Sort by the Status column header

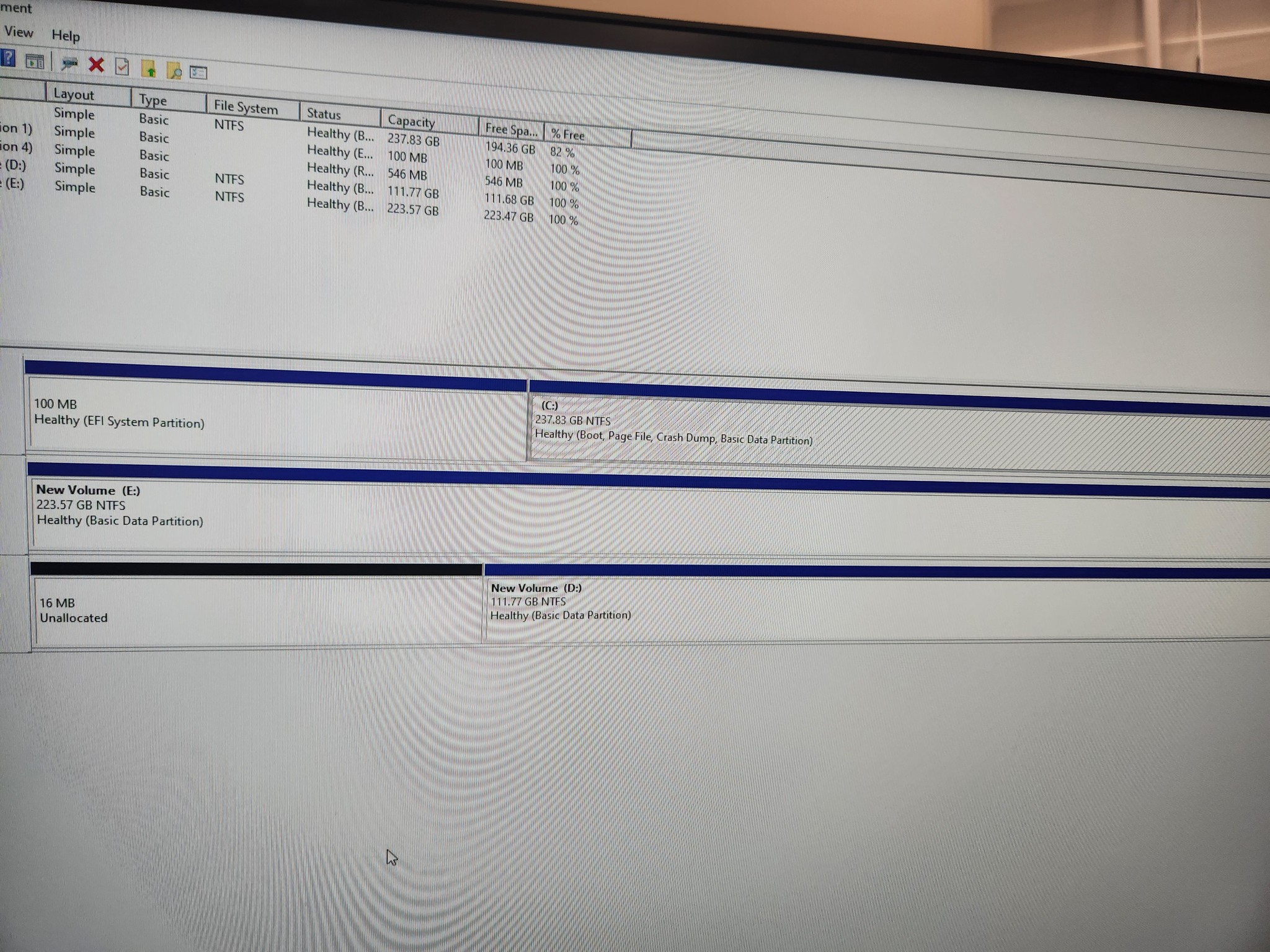coord(340,115)
